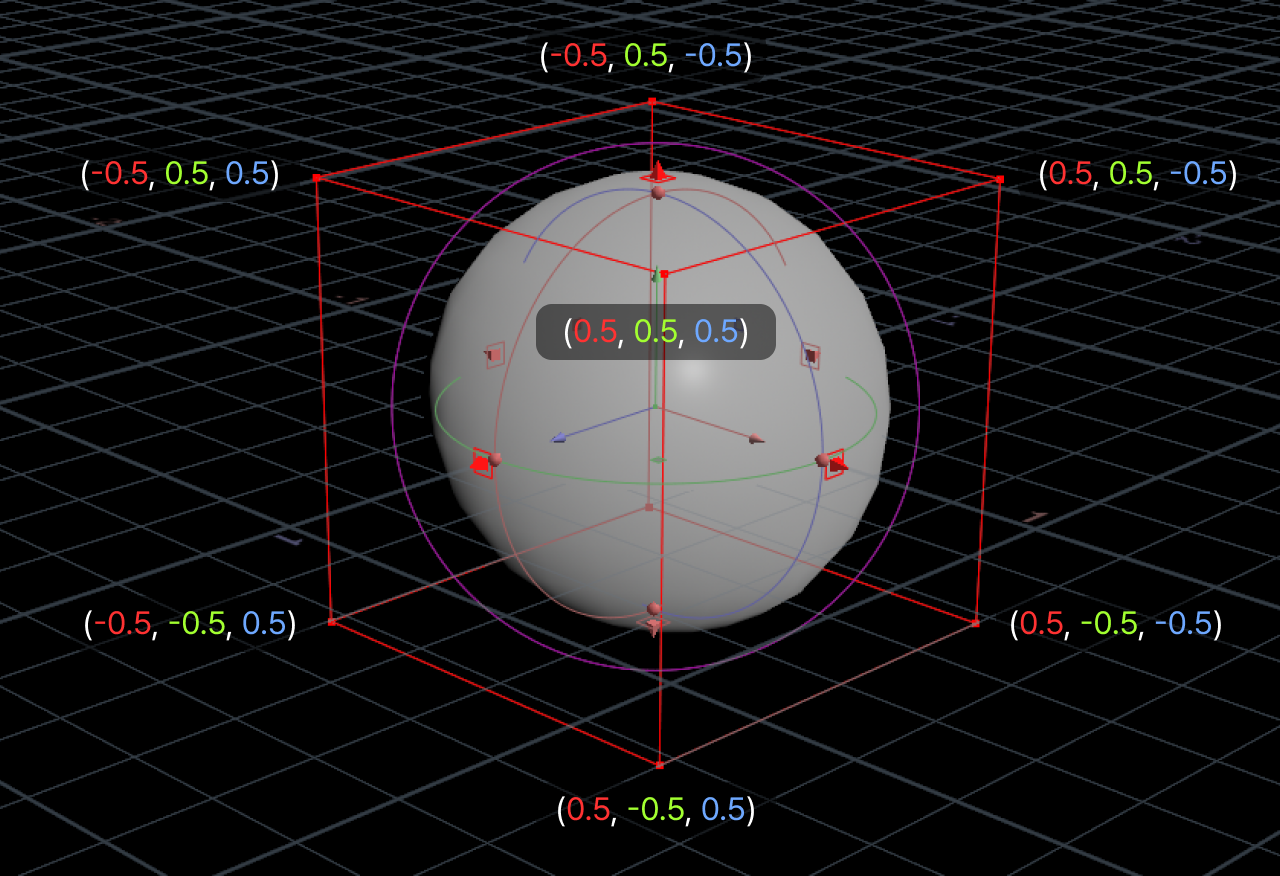Click the label text (0.5, -0.5, 0.5)
Screen dimensions: 1280x876
click(656, 810)
